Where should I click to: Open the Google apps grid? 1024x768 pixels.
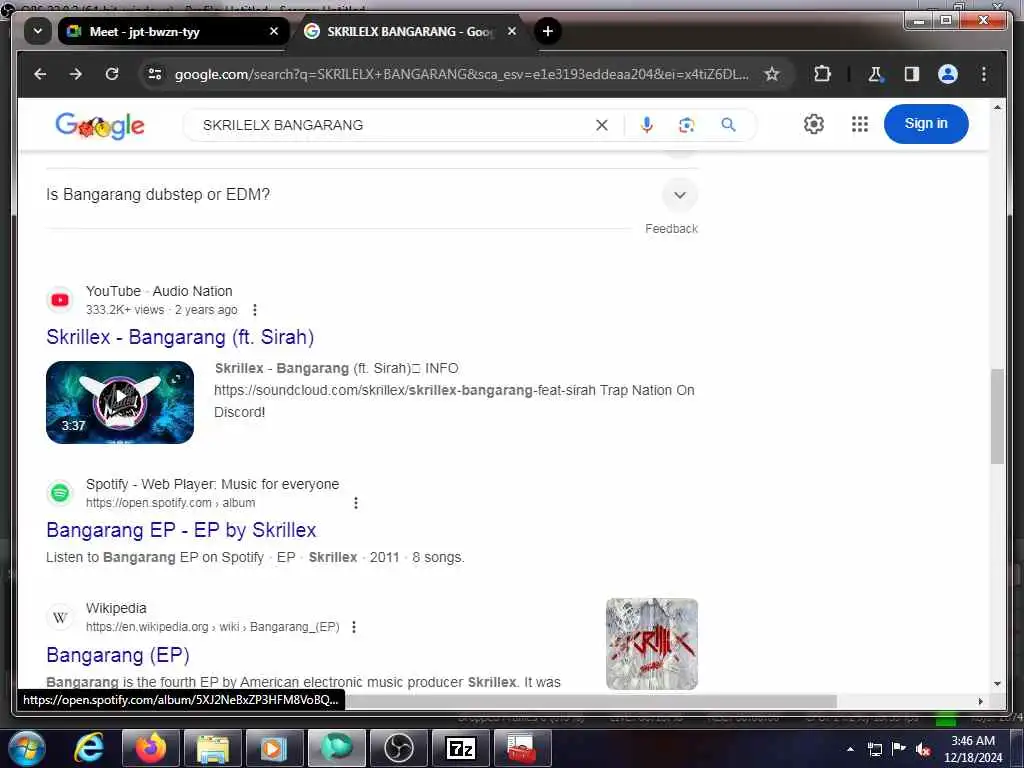coord(860,124)
